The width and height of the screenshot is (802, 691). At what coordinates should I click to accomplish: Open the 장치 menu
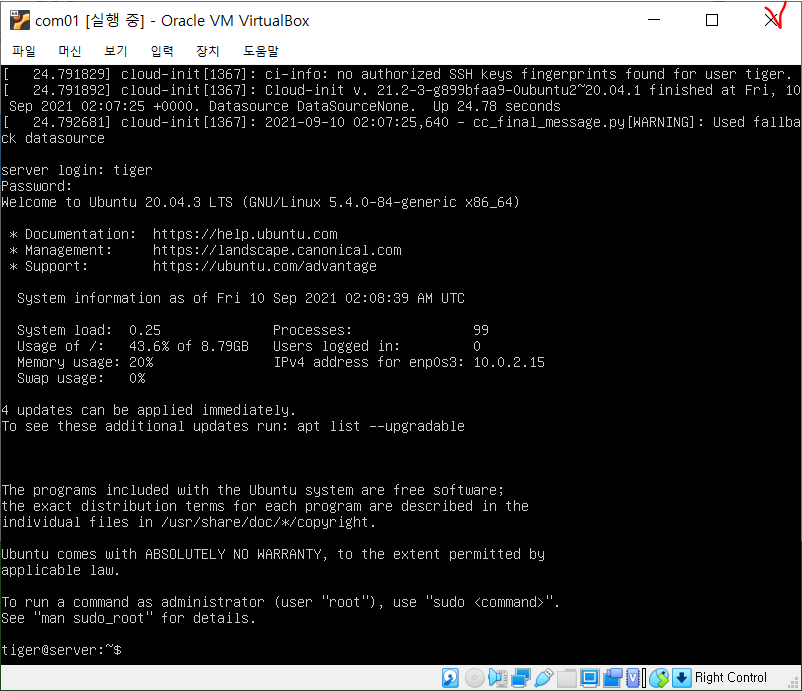(x=208, y=51)
